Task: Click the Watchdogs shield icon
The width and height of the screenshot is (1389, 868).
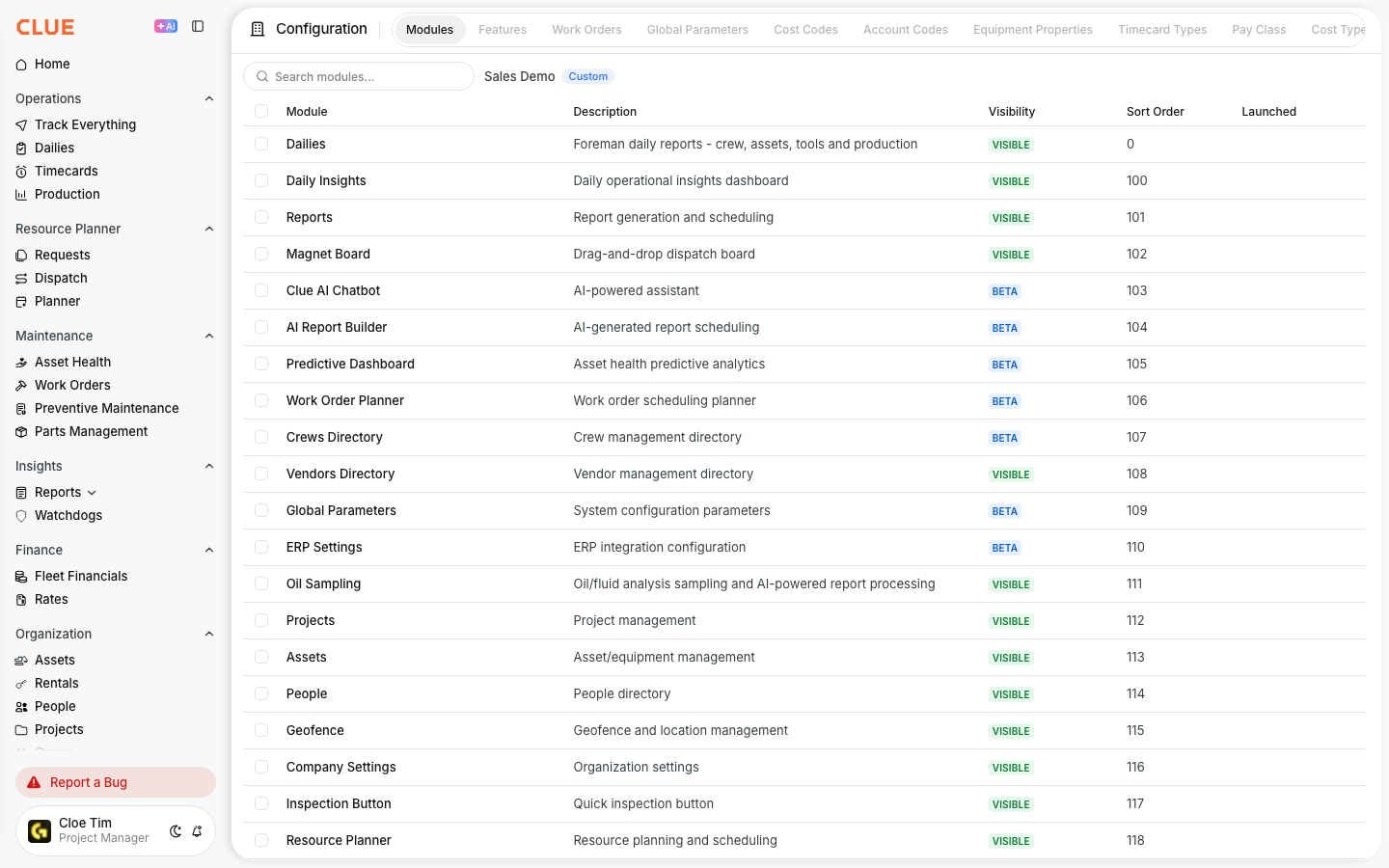Action: coord(21,516)
